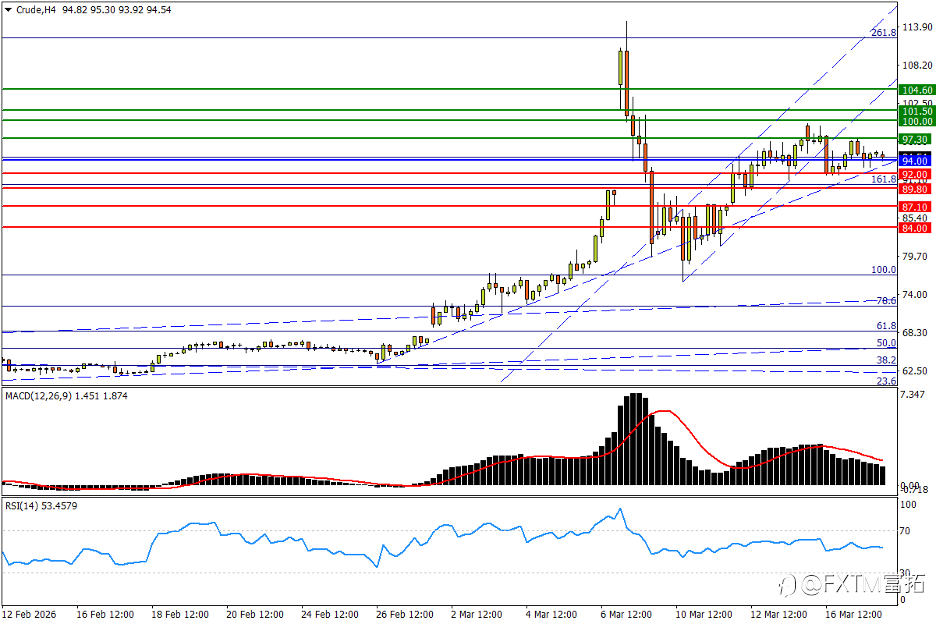936x624 pixels.
Task: Click the red 89.80 support tag
Action: click(916, 189)
